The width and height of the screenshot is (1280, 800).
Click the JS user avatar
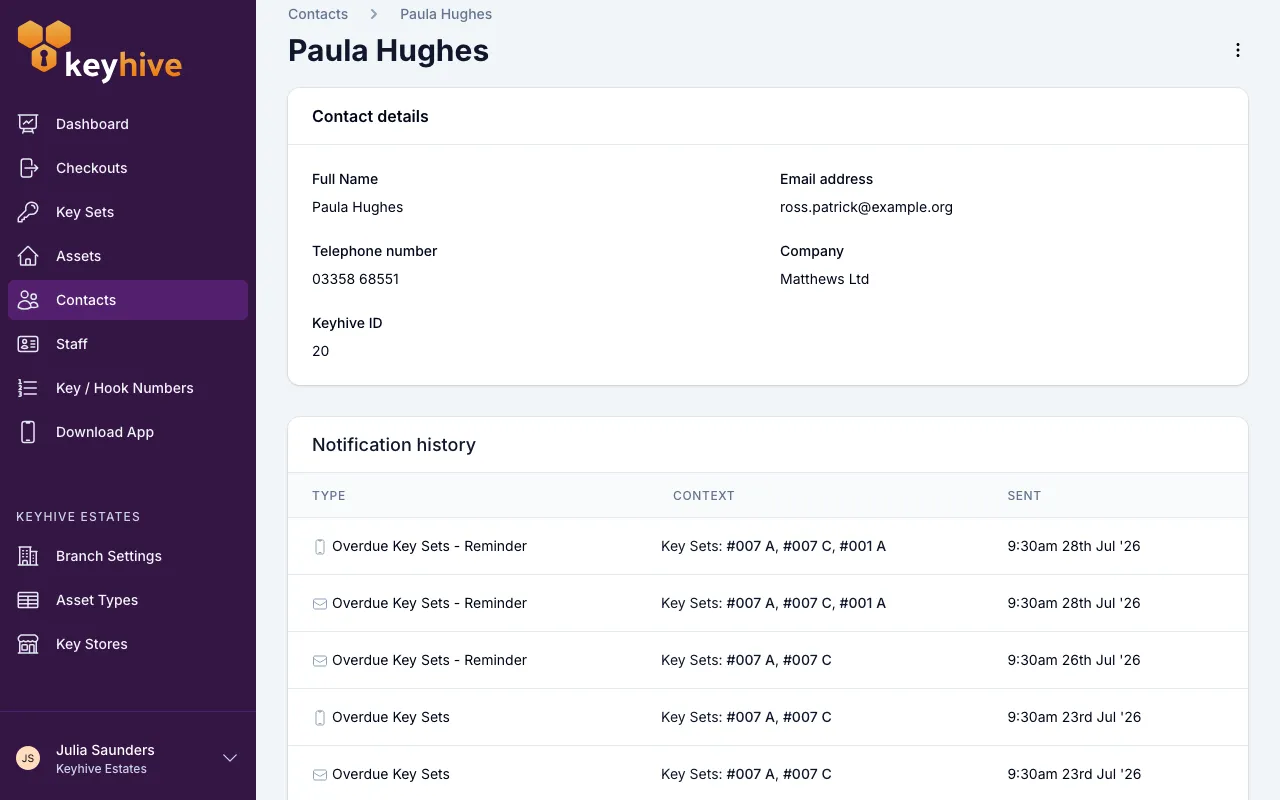(x=28, y=758)
